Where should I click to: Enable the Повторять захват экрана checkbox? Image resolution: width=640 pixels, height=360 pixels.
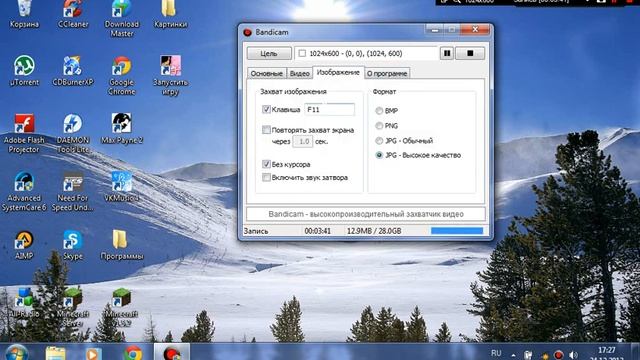(x=266, y=130)
